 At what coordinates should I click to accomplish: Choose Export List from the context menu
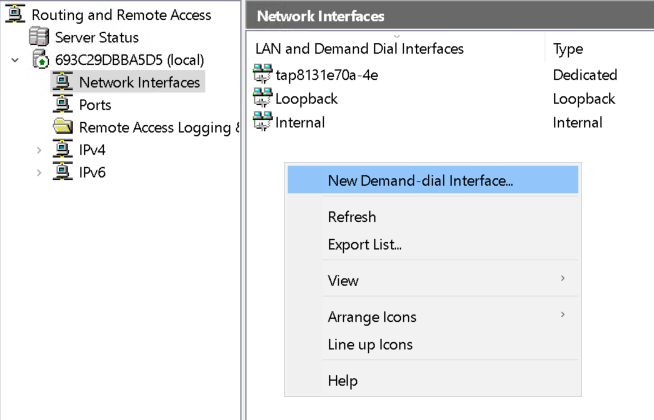pos(365,245)
